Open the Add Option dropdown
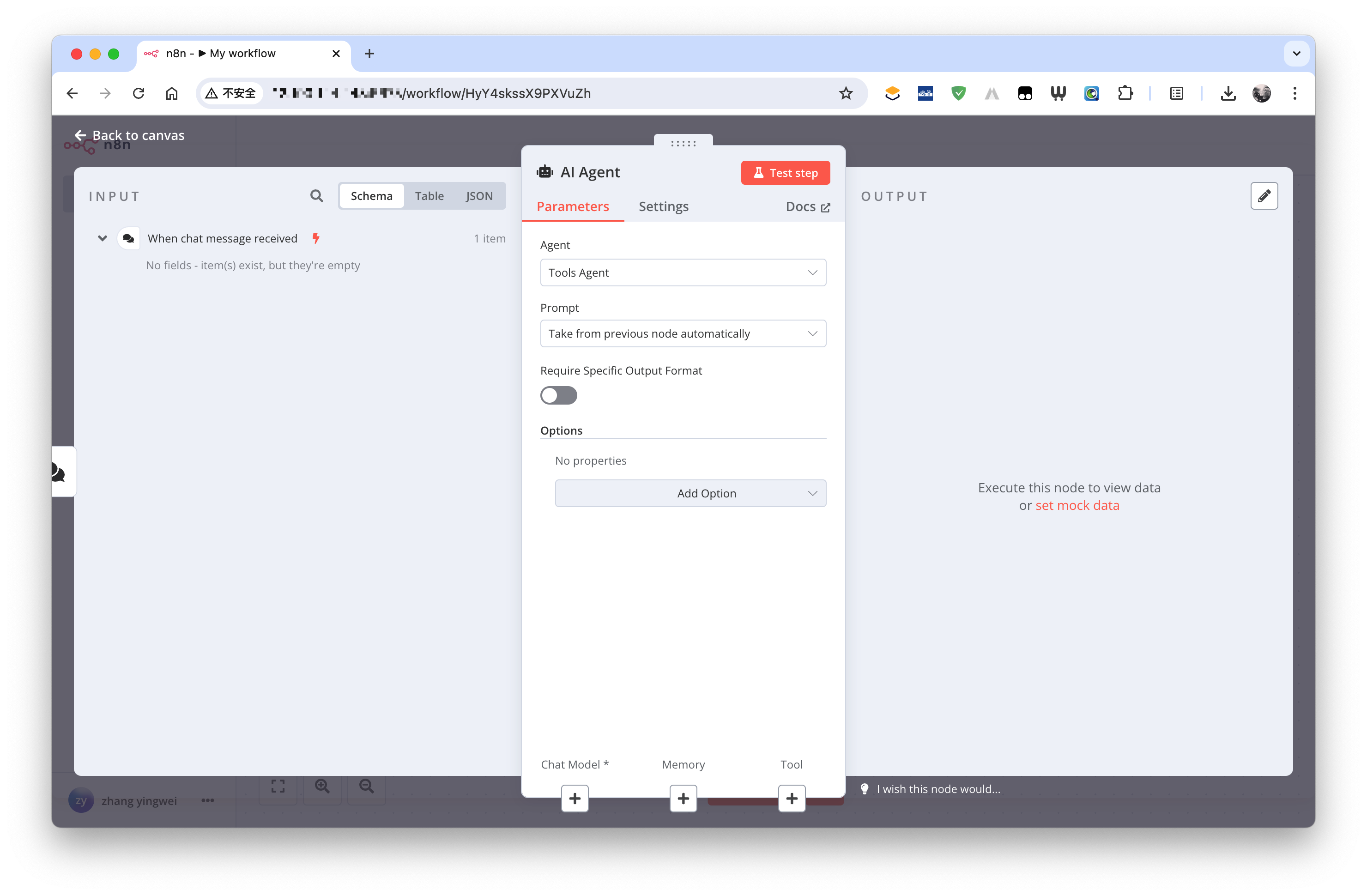The width and height of the screenshot is (1367, 896). 690,493
